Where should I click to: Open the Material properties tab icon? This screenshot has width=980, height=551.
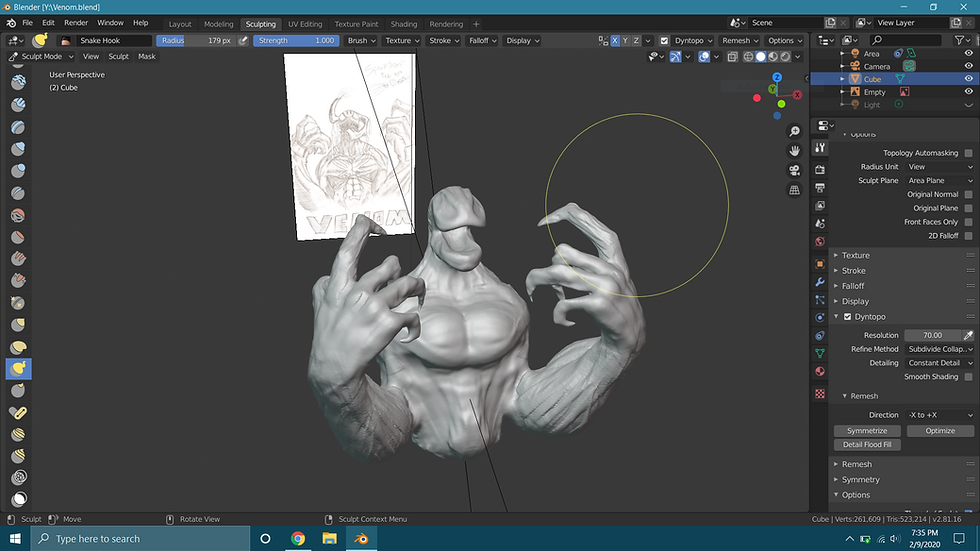click(820, 372)
